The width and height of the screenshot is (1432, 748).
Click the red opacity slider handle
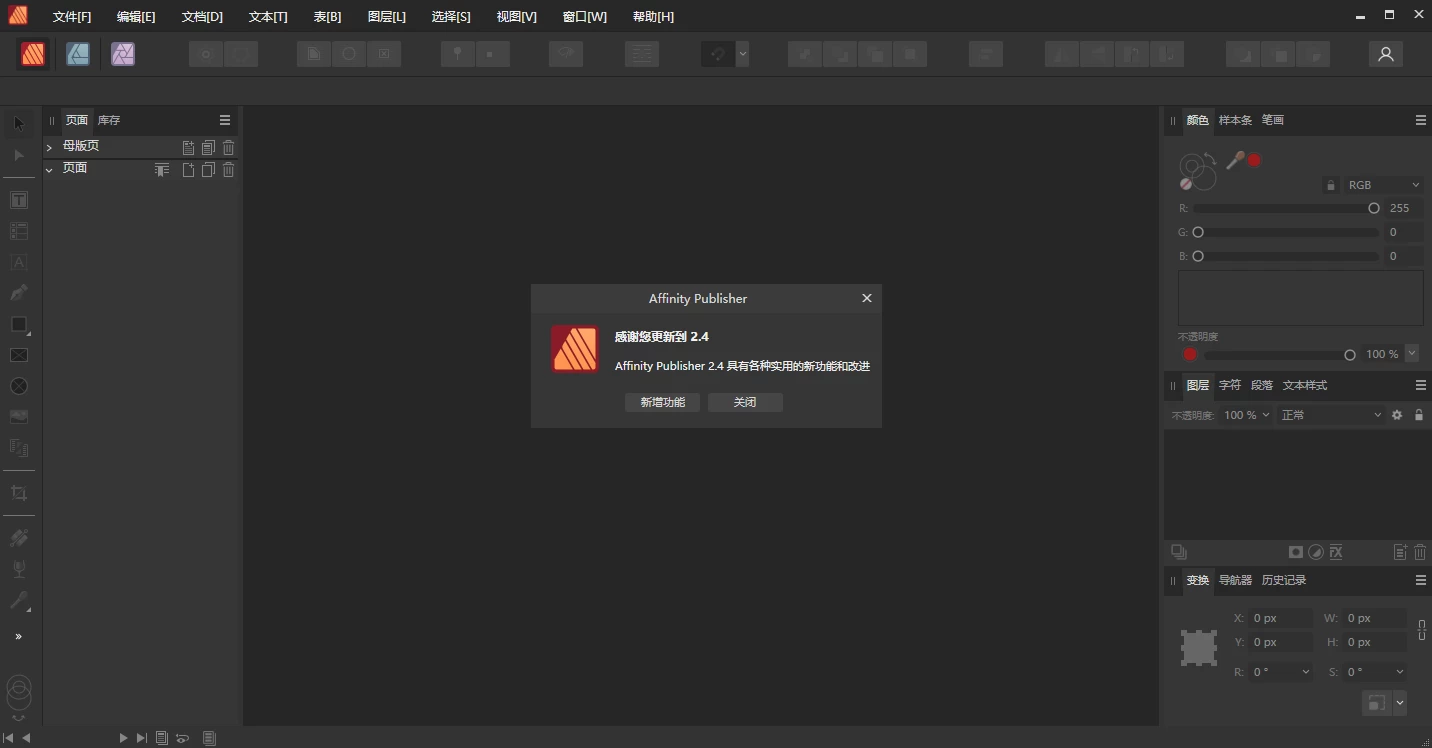1190,354
